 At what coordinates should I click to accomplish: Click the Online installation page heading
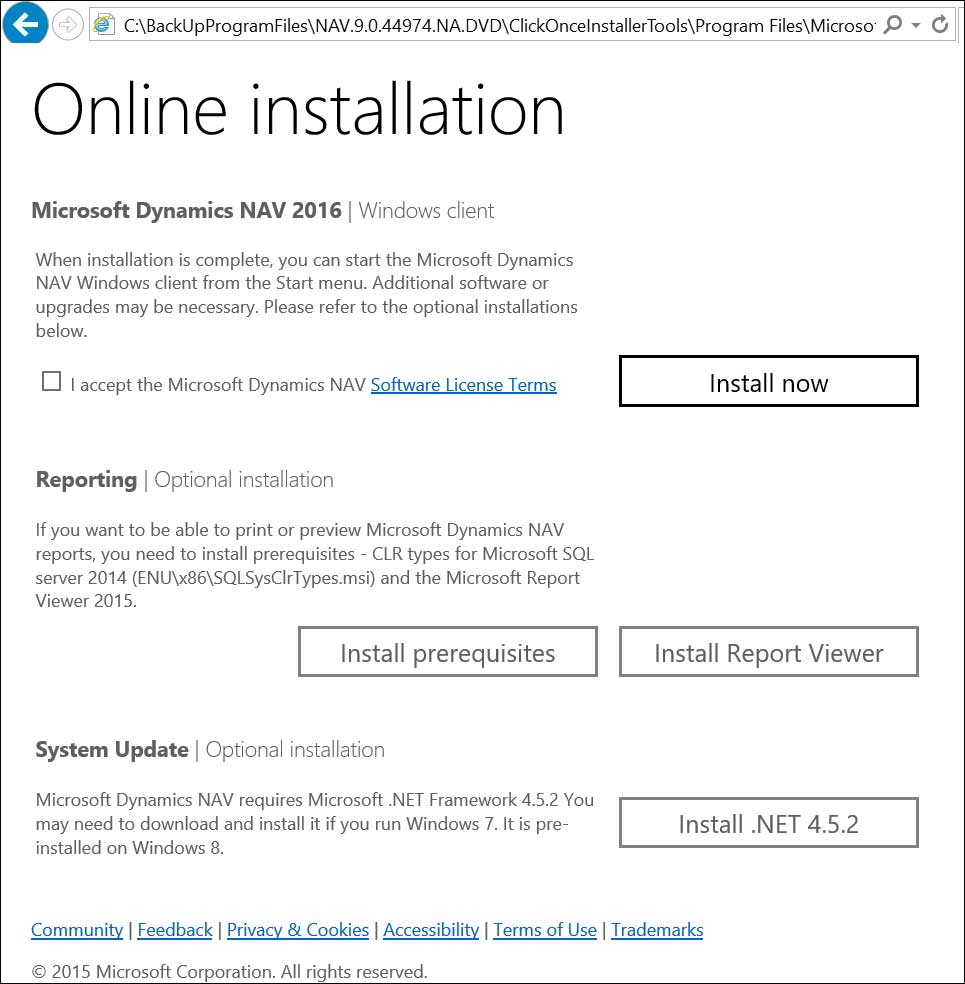299,110
